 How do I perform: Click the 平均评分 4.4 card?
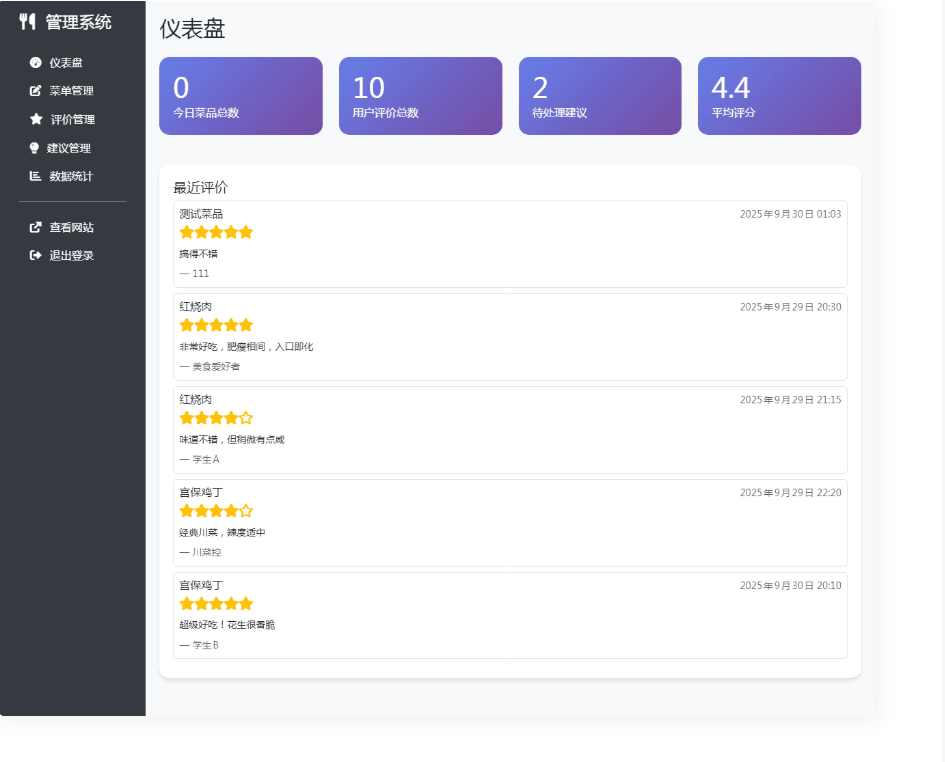tap(779, 96)
